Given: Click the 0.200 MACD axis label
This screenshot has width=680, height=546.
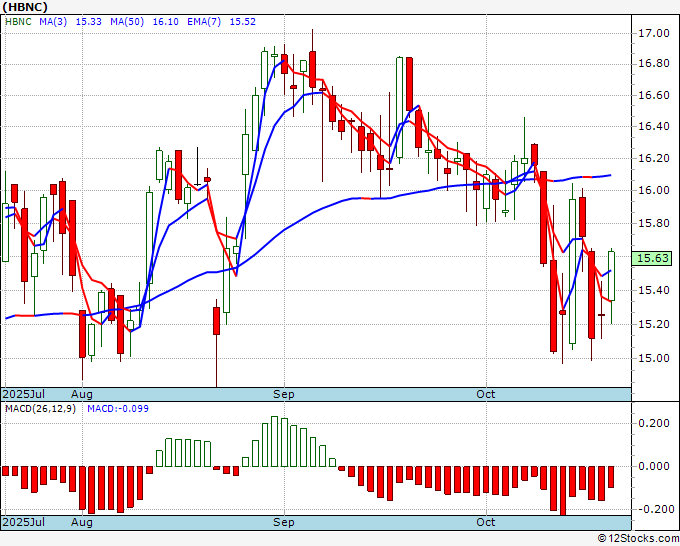Looking at the screenshot, I should (654, 423).
